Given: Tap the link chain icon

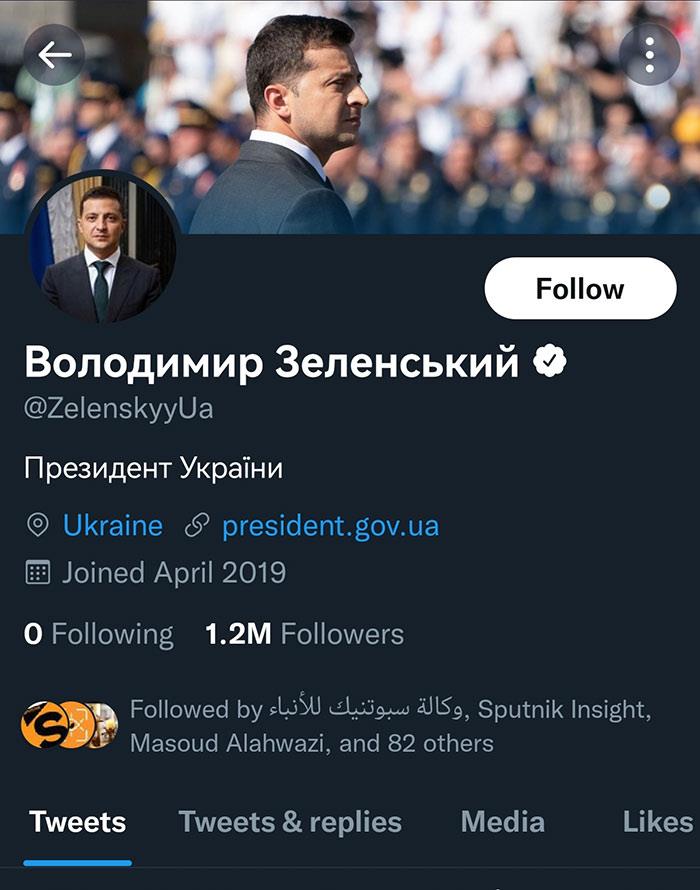Looking at the screenshot, I should pos(197,525).
